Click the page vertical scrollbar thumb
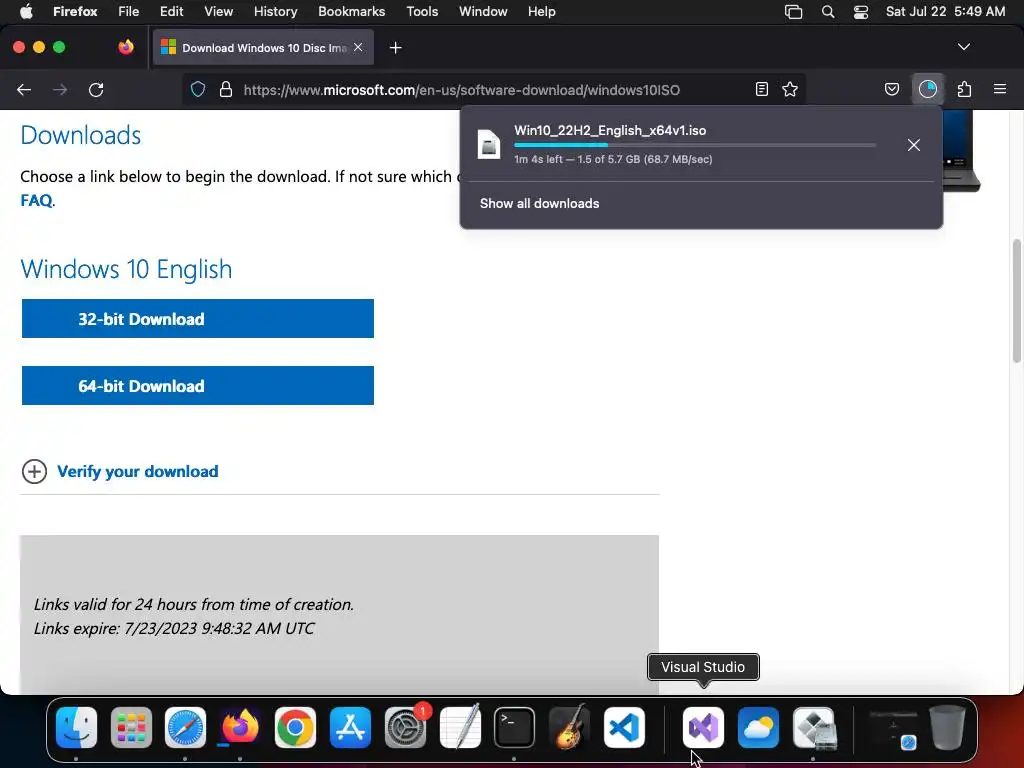1024x768 pixels. [x=1016, y=301]
